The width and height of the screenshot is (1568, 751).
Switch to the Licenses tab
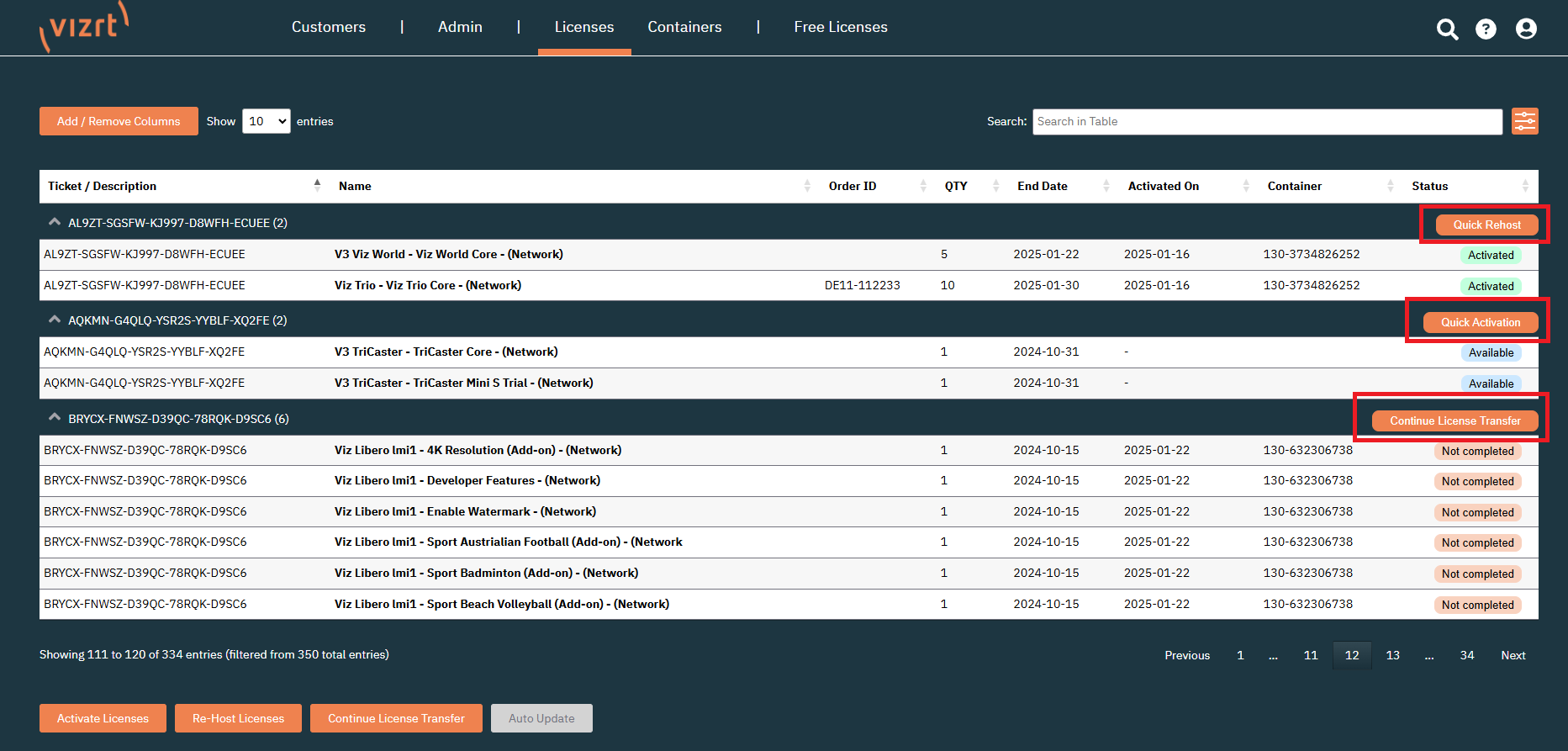(x=584, y=27)
